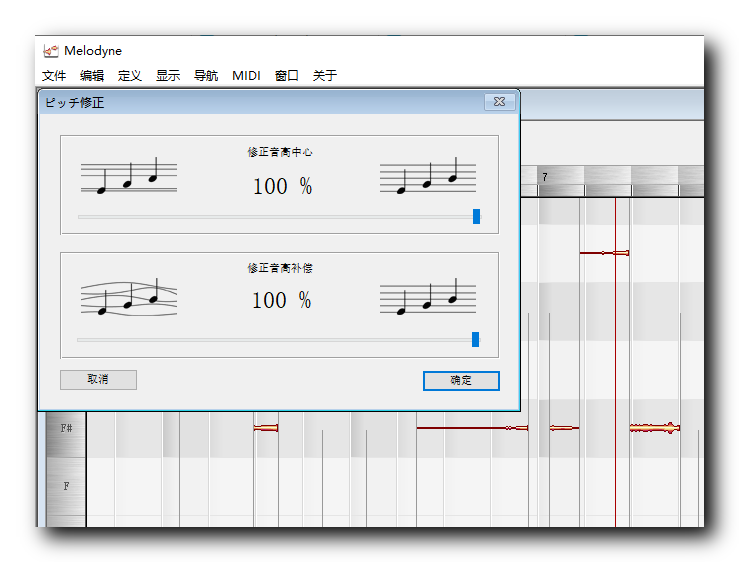Confirm with the 确定 button
Screen dimensions: 739x562
point(461,380)
